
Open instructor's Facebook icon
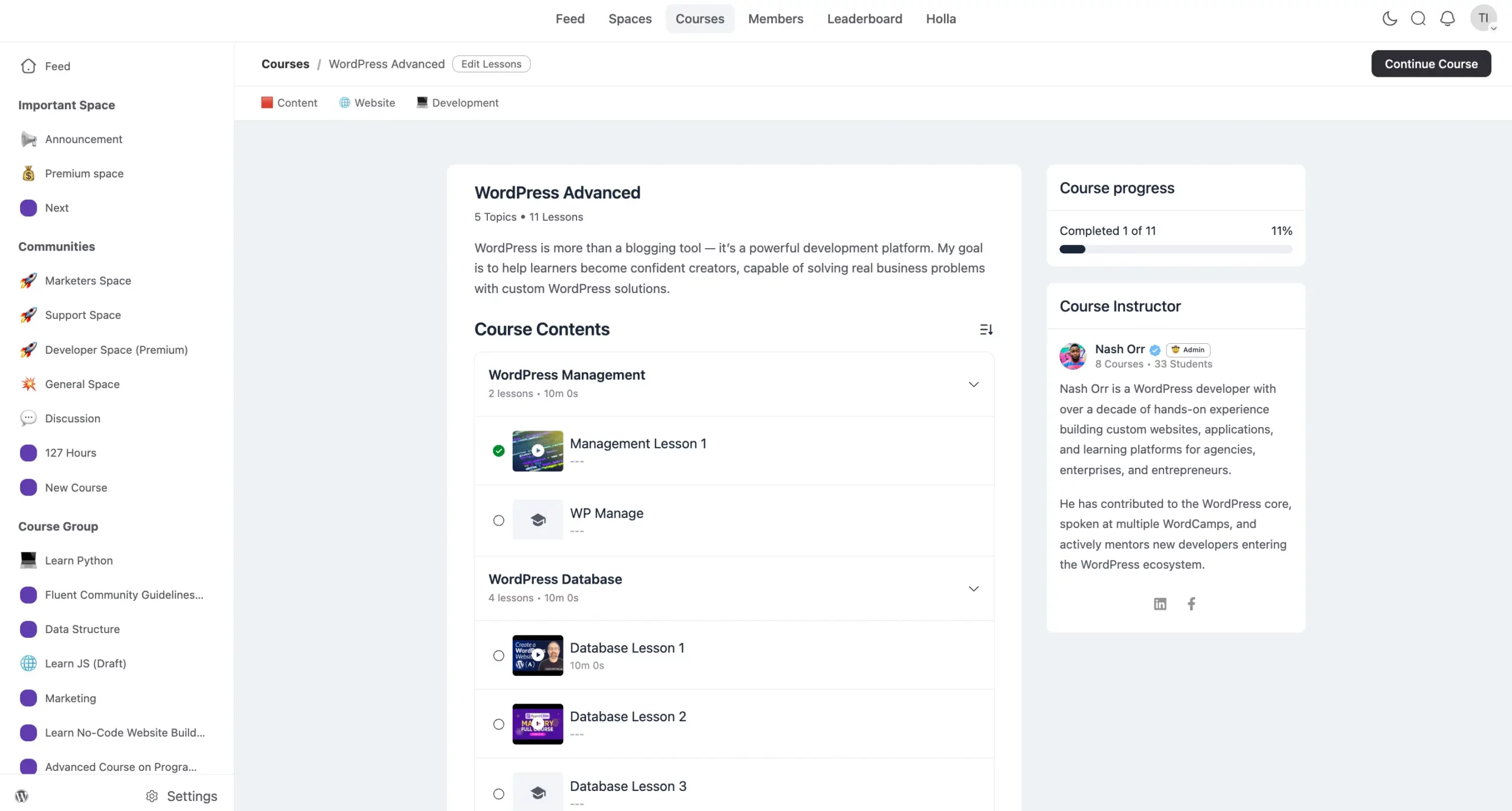(1191, 604)
